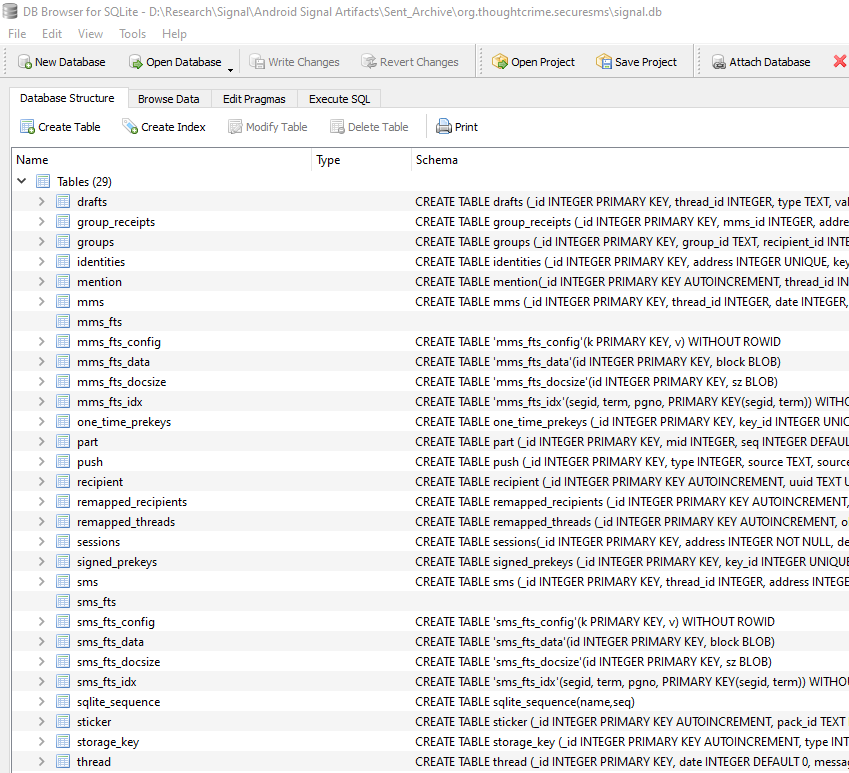Select the sms_fts_docsize table name
Screen dimensions: 849x773
coord(119,662)
